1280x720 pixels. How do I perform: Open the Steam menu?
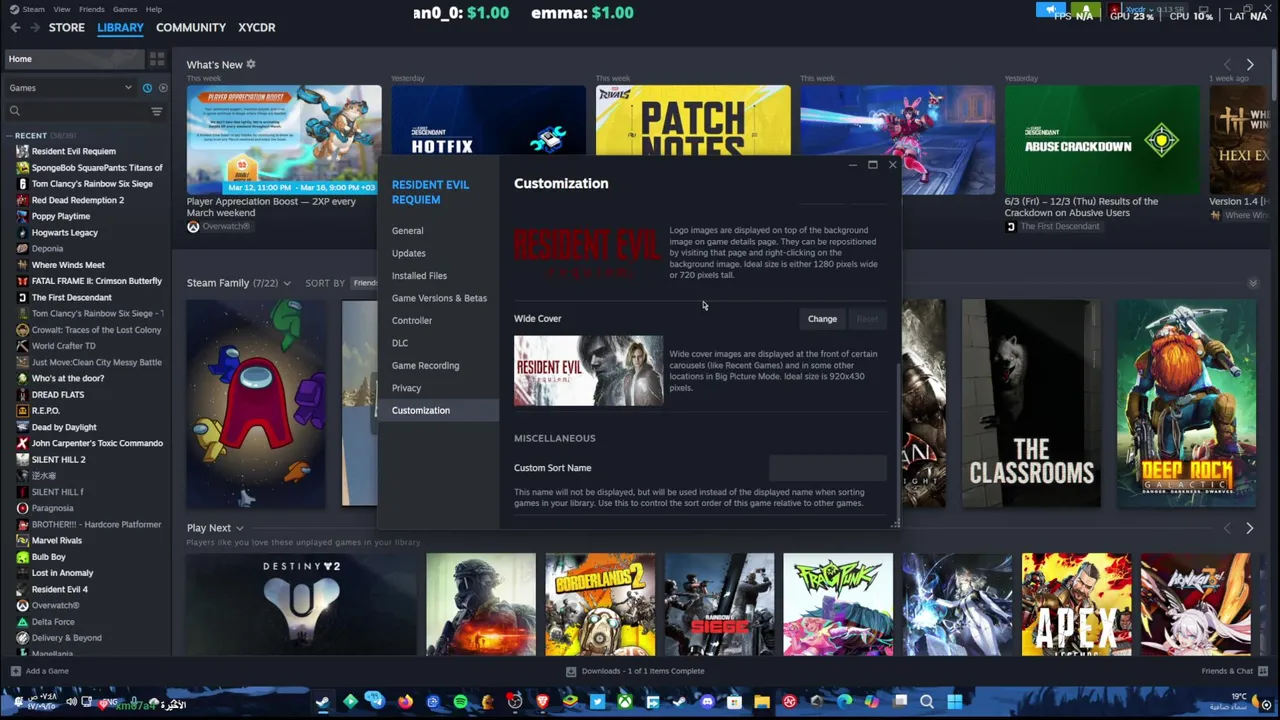click(x=33, y=9)
